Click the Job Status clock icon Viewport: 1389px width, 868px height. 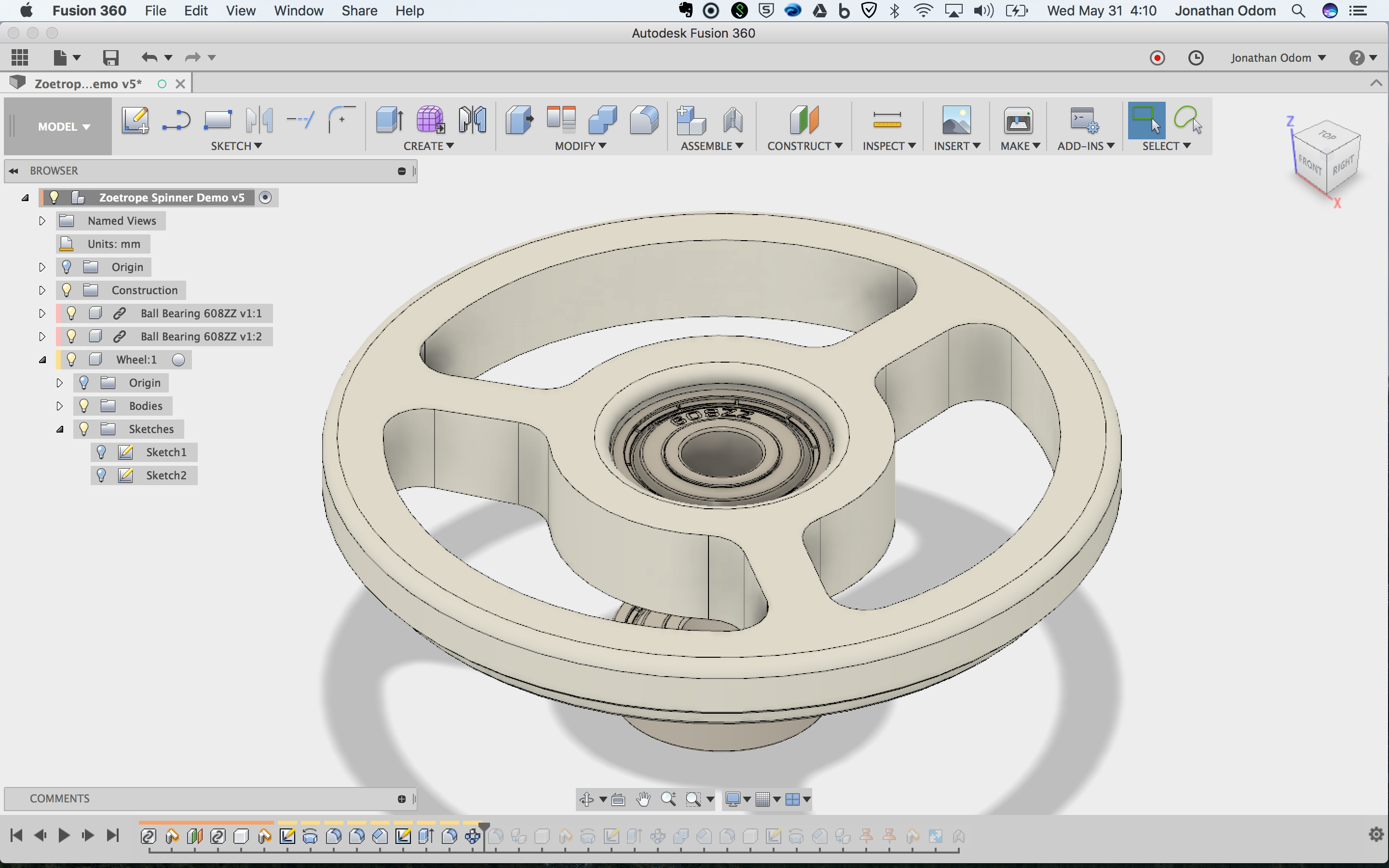(x=1196, y=58)
